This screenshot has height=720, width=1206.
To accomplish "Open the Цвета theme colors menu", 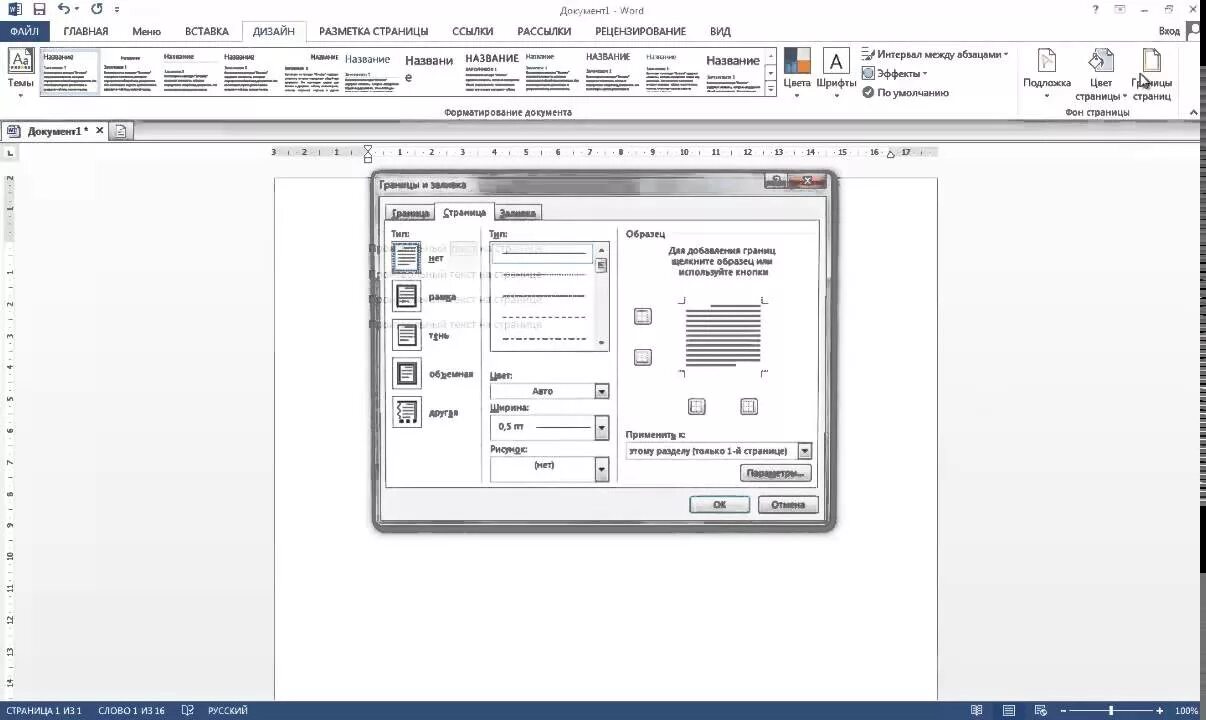I will click(x=797, y=72).
